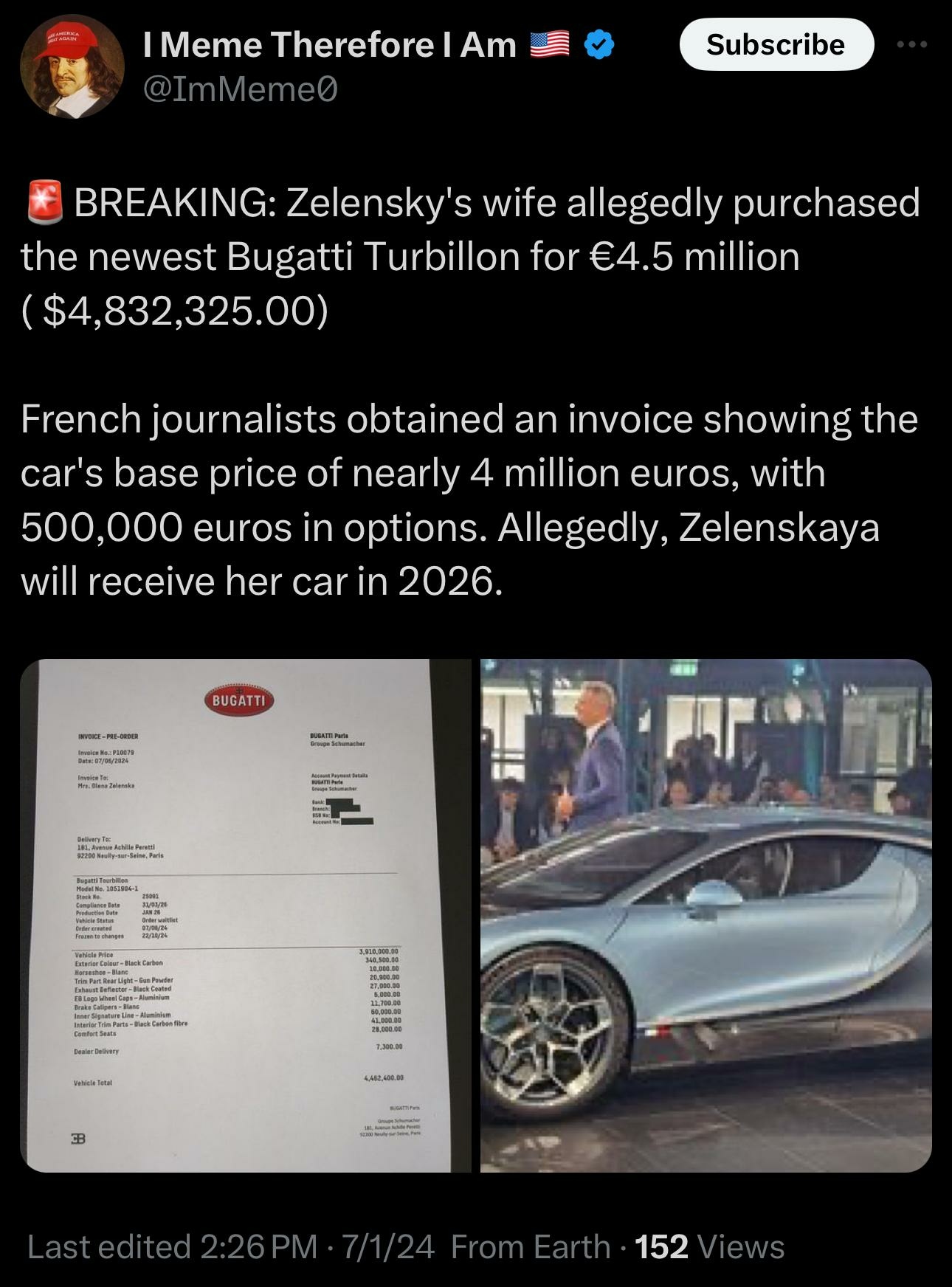Click the EB emblem at the invoice bottom

[x=77, y=1139]
